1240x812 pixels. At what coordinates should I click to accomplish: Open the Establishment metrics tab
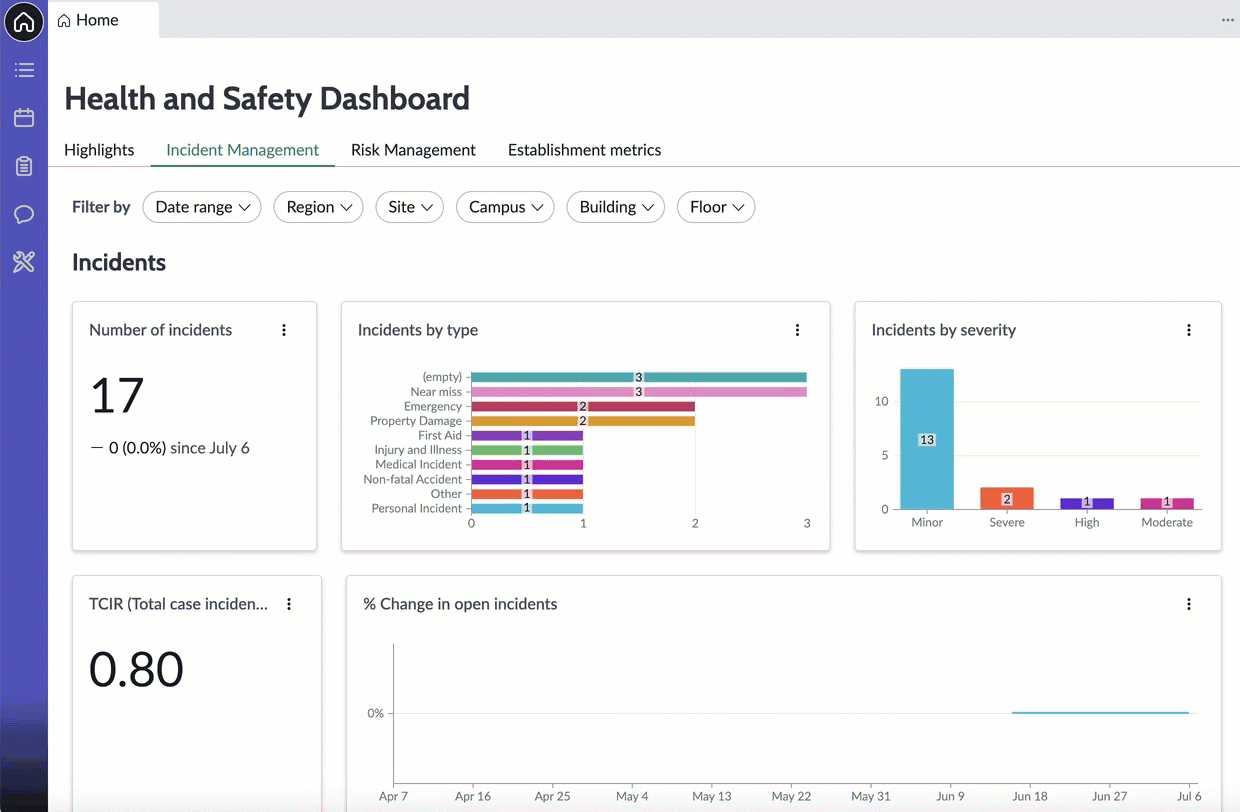(x=584, y=150)
